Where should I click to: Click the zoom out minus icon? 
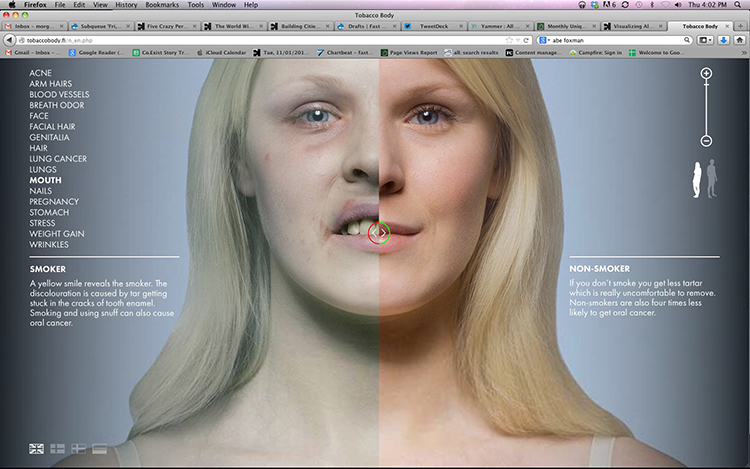click(706, 141)
